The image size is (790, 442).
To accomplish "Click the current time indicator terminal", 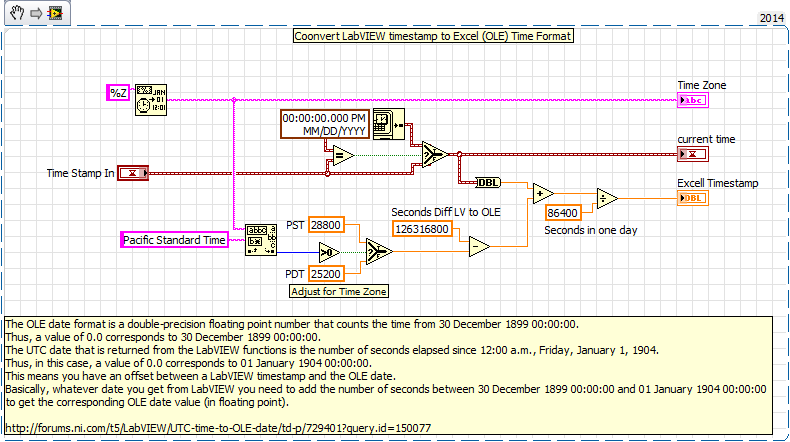I will (x=693, y=154).
